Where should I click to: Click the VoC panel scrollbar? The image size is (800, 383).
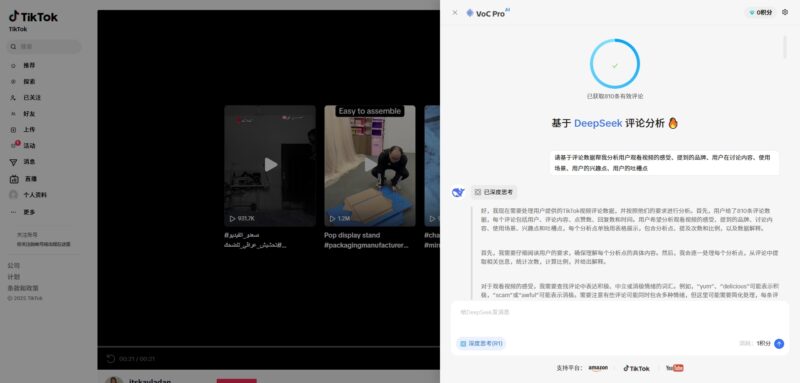coord(785,47)
